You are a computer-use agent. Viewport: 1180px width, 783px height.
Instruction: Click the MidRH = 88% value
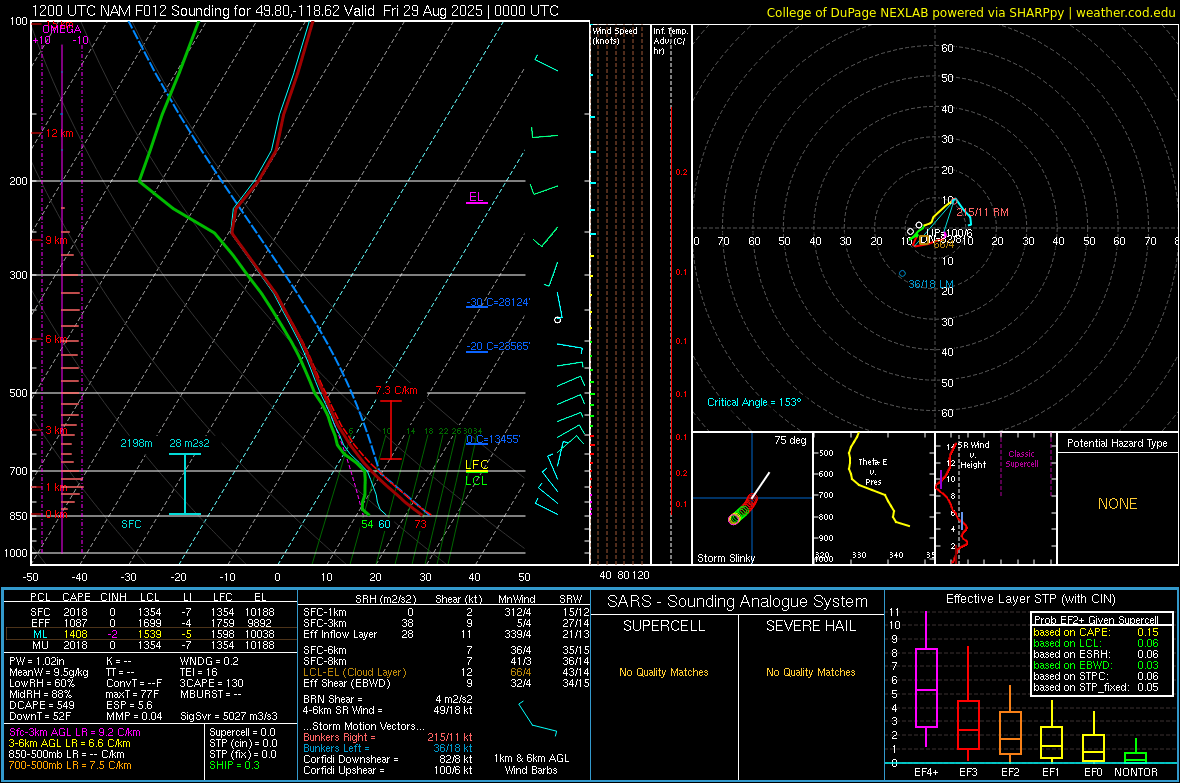(x=41, y=694)
